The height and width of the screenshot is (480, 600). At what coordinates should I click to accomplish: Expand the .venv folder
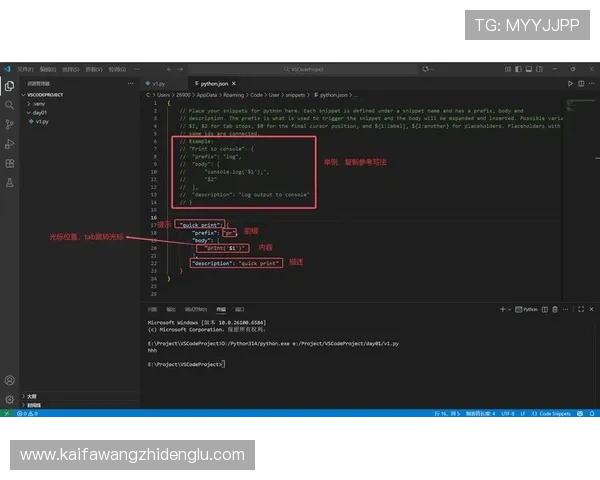click(38, 103)
